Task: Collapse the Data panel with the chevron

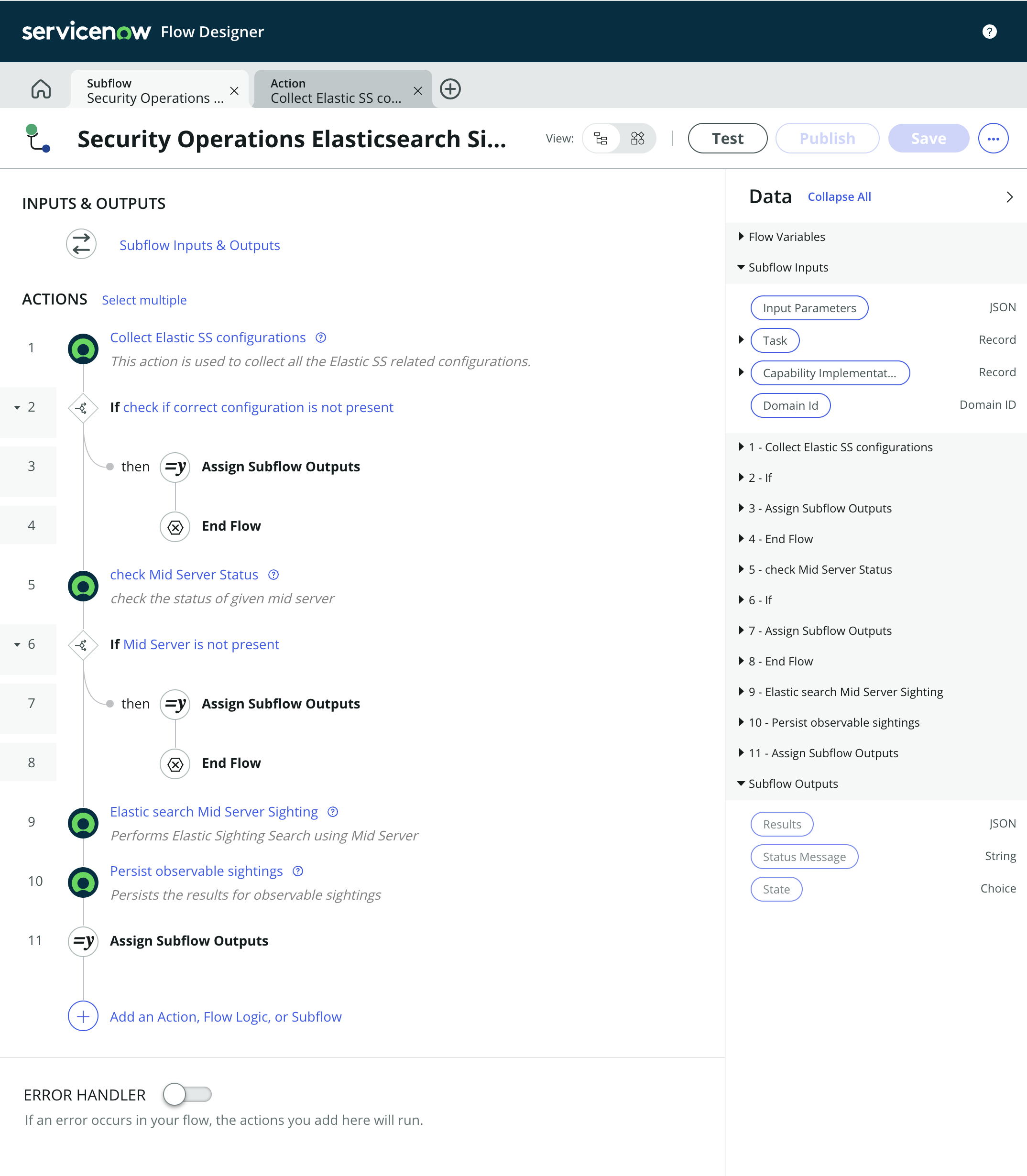Action: pos(1009,196)
